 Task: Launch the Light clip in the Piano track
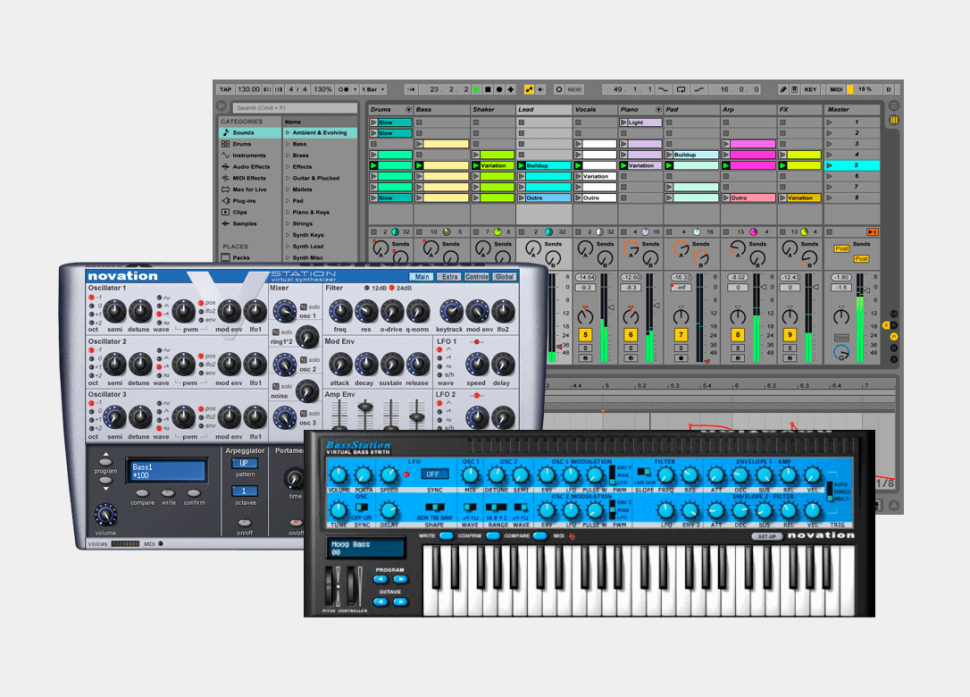tap(623, 122)
